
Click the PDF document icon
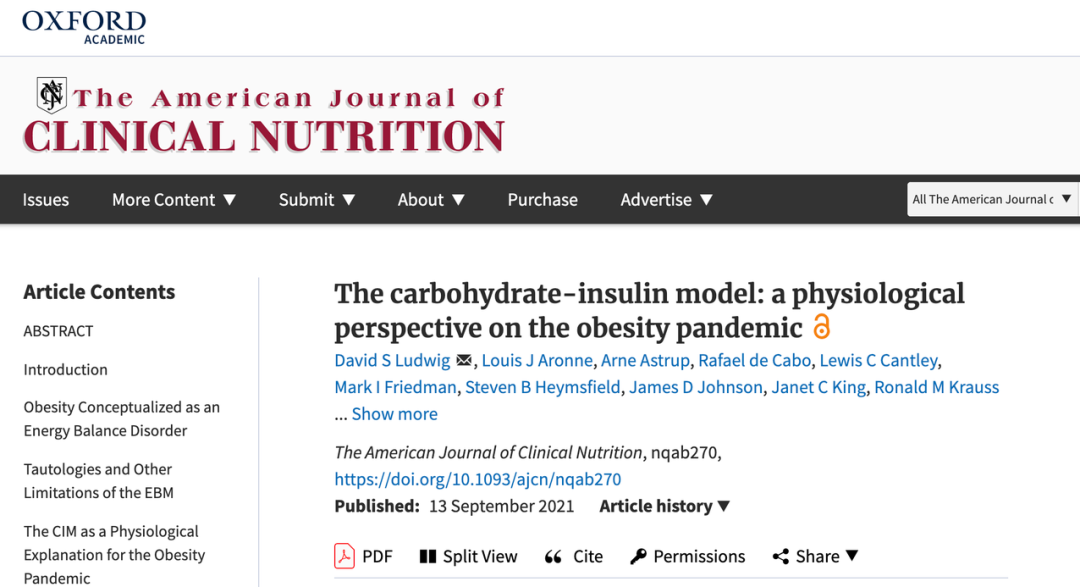tap(344, 556)
